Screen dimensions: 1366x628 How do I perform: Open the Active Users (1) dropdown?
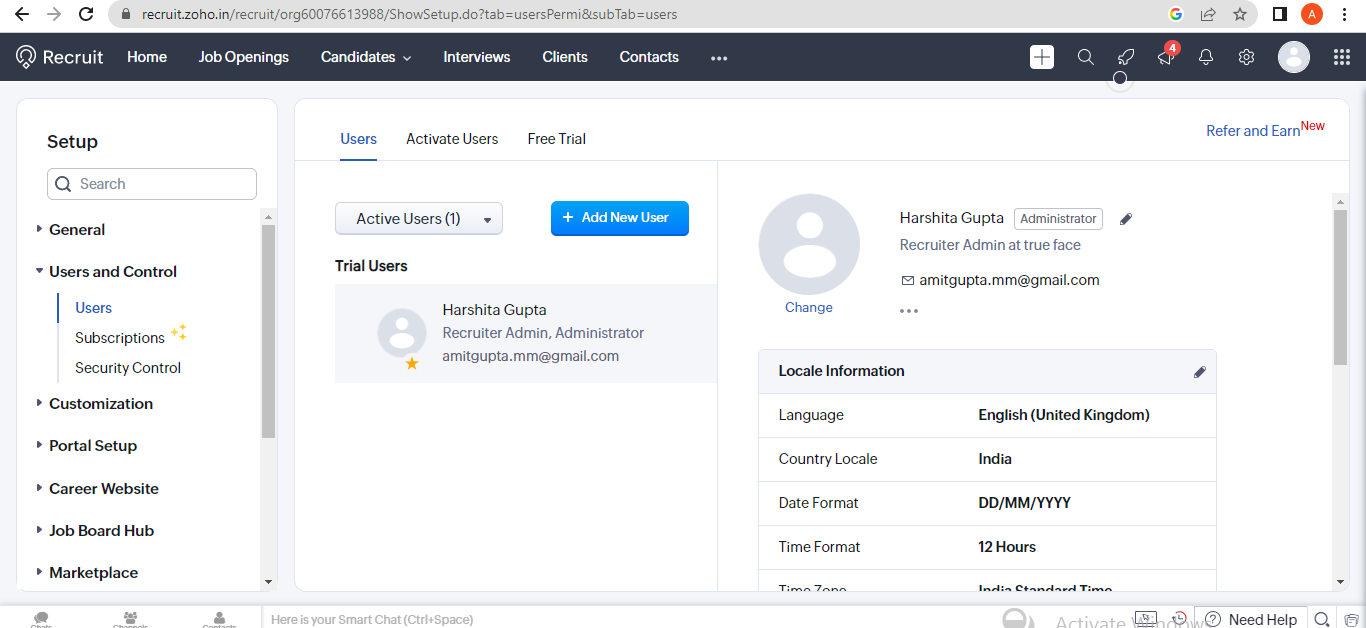coord(419,219)
